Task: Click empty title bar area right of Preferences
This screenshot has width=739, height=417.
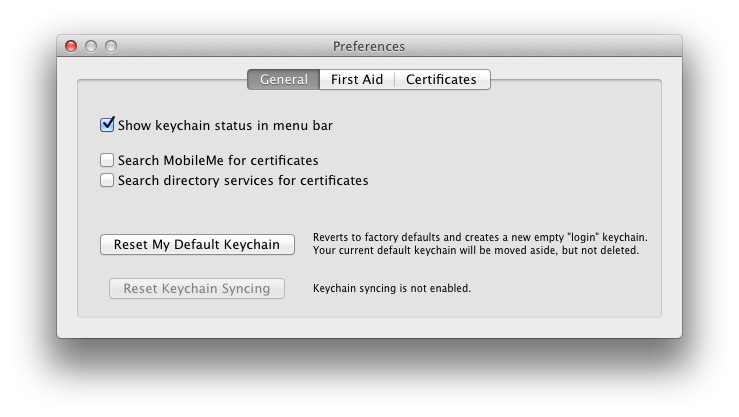Action: coord(542,46)
